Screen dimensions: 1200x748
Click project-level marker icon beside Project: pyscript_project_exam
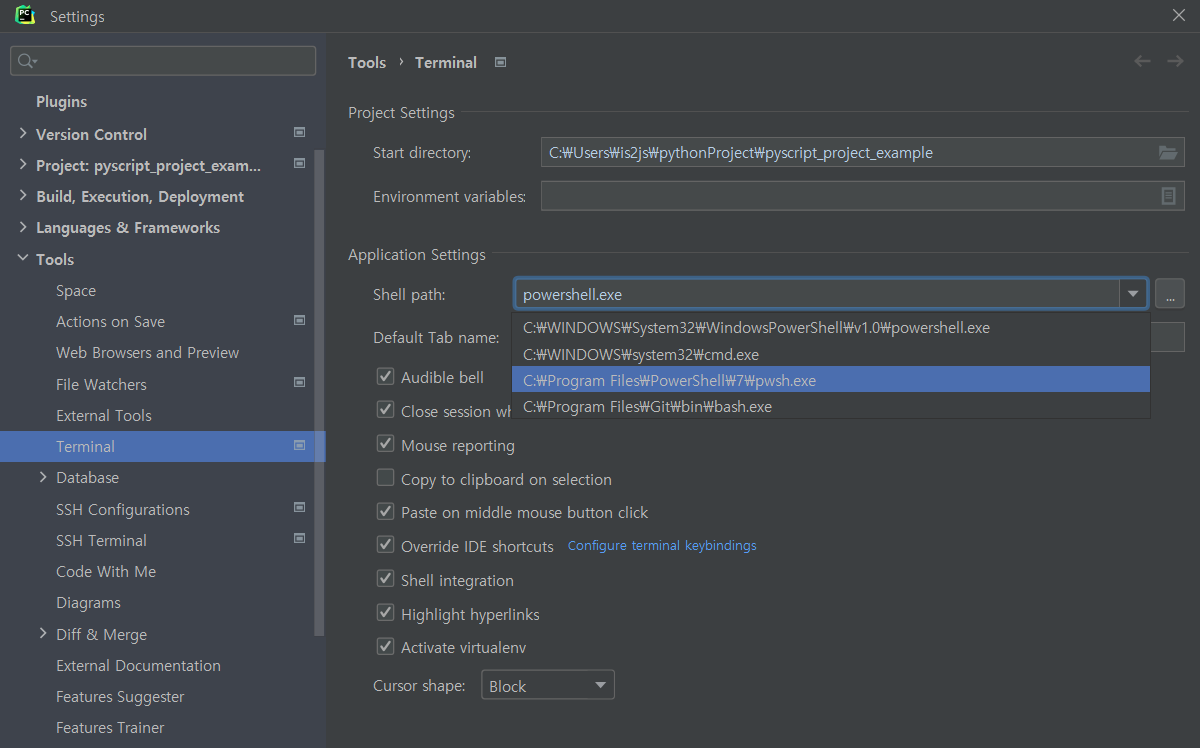pos(299,163)
